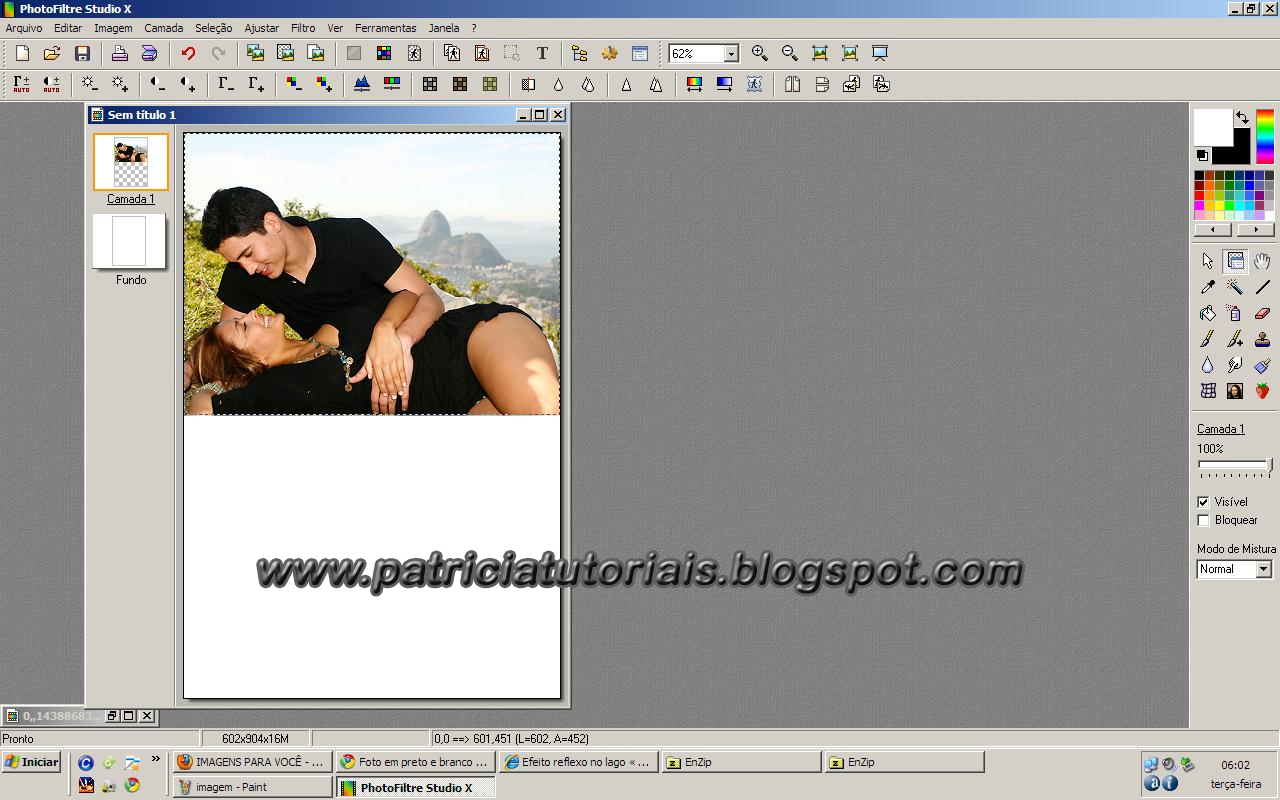This screenshot has height=800, width=1280.
Task: Click the Iniciar start button
Action: 32,762
